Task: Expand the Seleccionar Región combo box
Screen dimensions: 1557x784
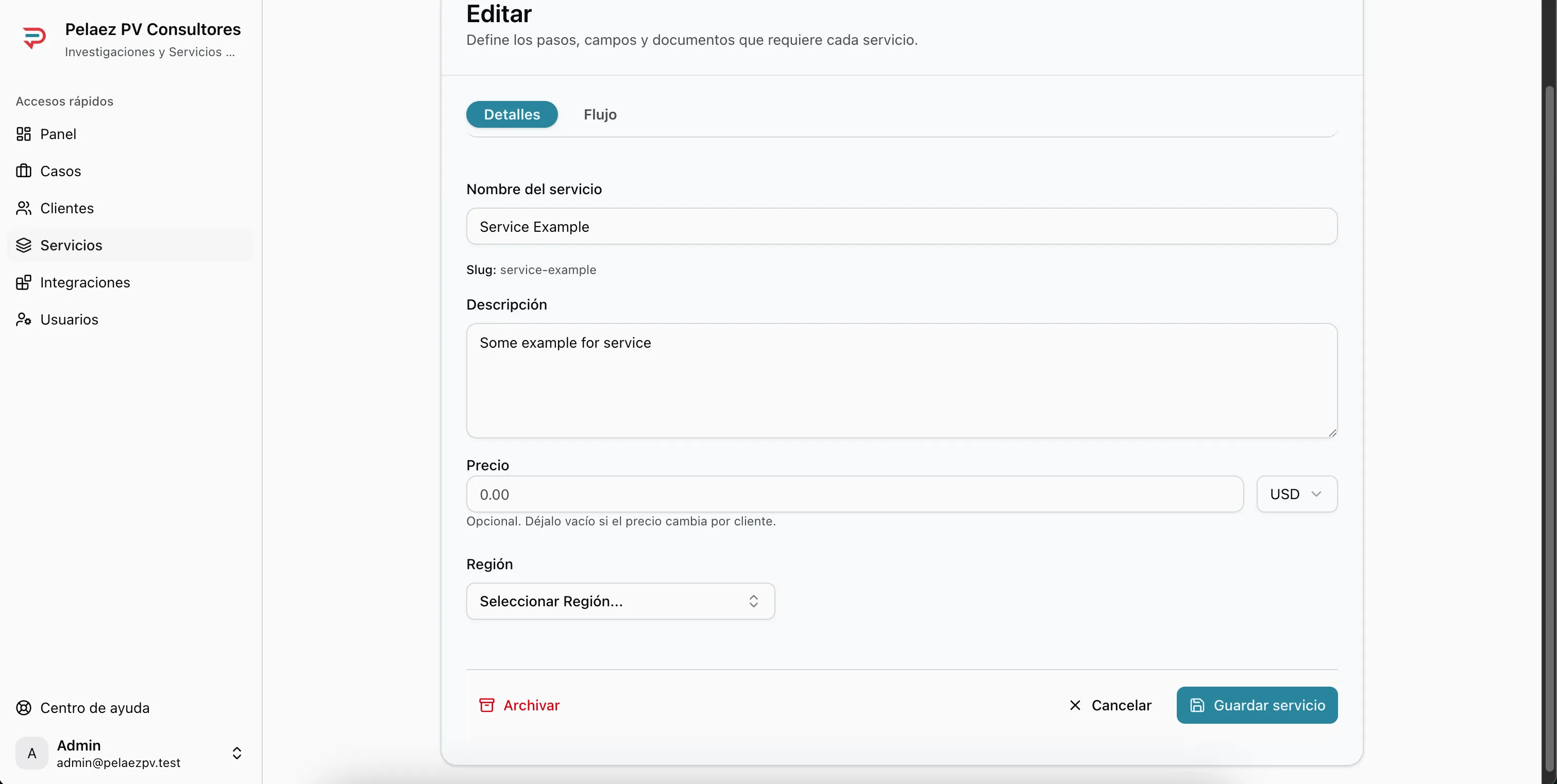Action: pos(620,602)
